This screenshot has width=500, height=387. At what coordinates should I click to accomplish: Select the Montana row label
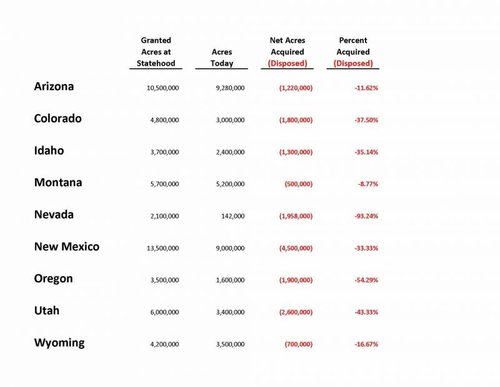(x=58, y=182)
